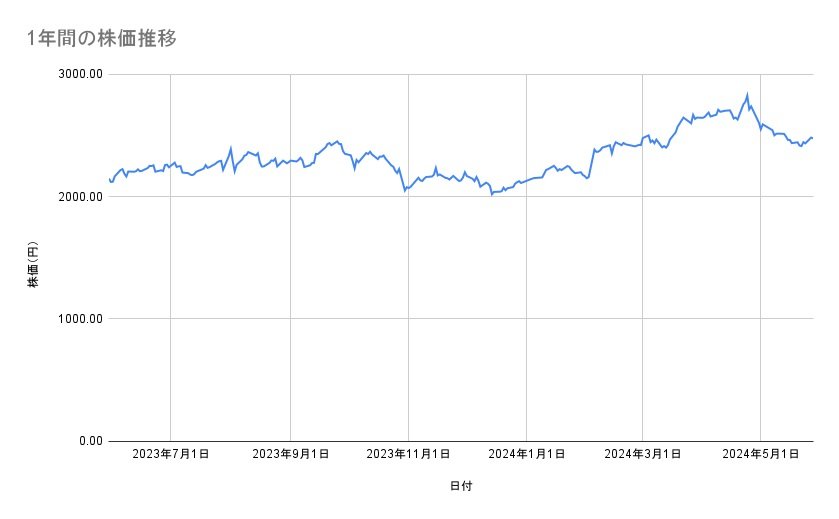The image size is (839, 519).
Task: Click the sharp spike in early August 2023
Action: tap(231, 149)
